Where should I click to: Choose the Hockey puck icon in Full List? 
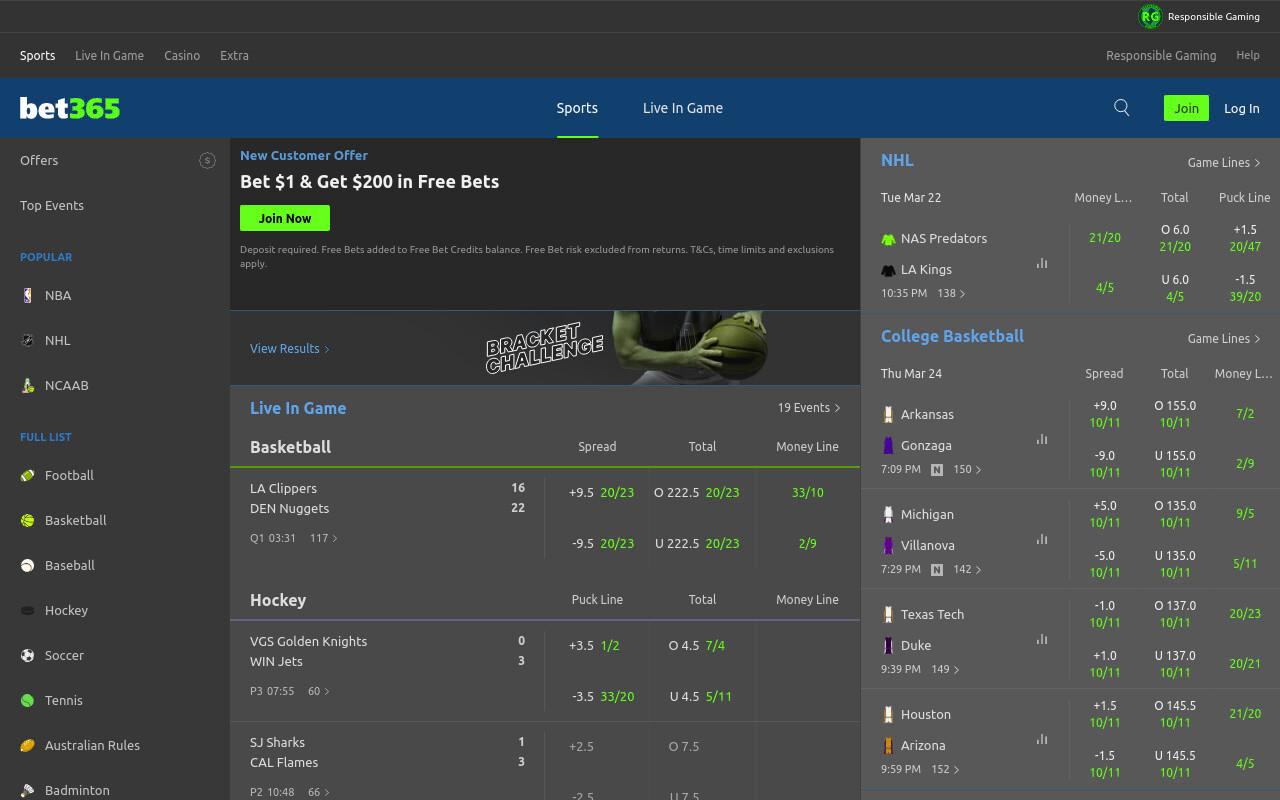[28, 610]
